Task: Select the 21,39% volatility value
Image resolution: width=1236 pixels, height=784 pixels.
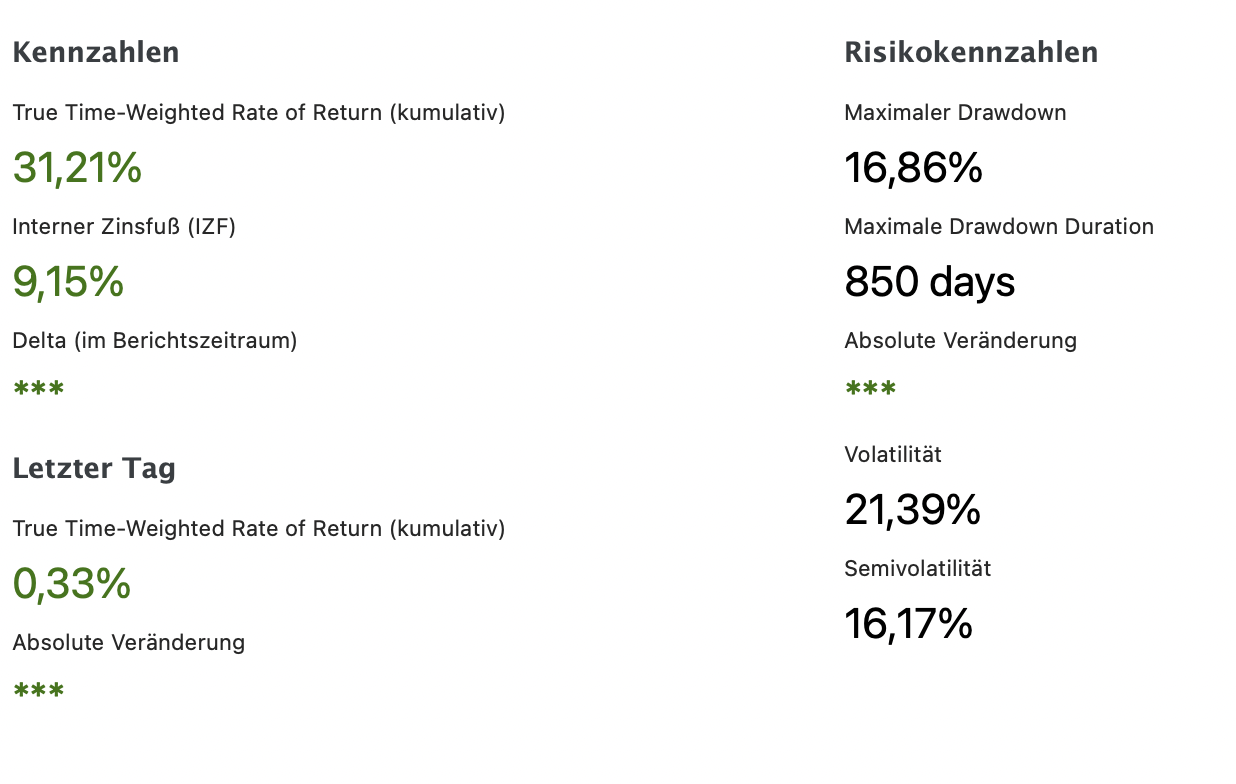Action: (912, 510)
